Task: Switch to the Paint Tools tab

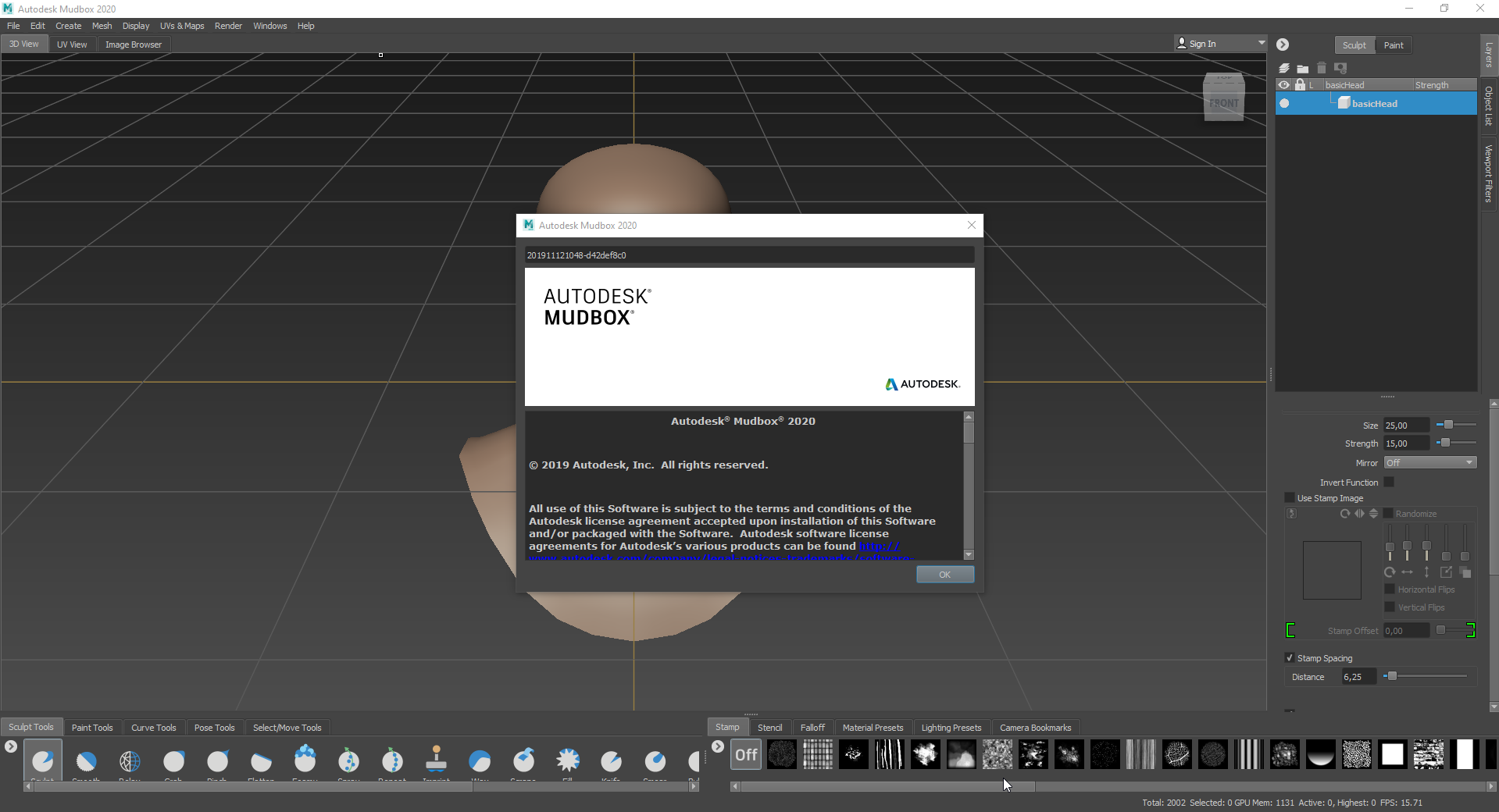Action: (92, 728)
